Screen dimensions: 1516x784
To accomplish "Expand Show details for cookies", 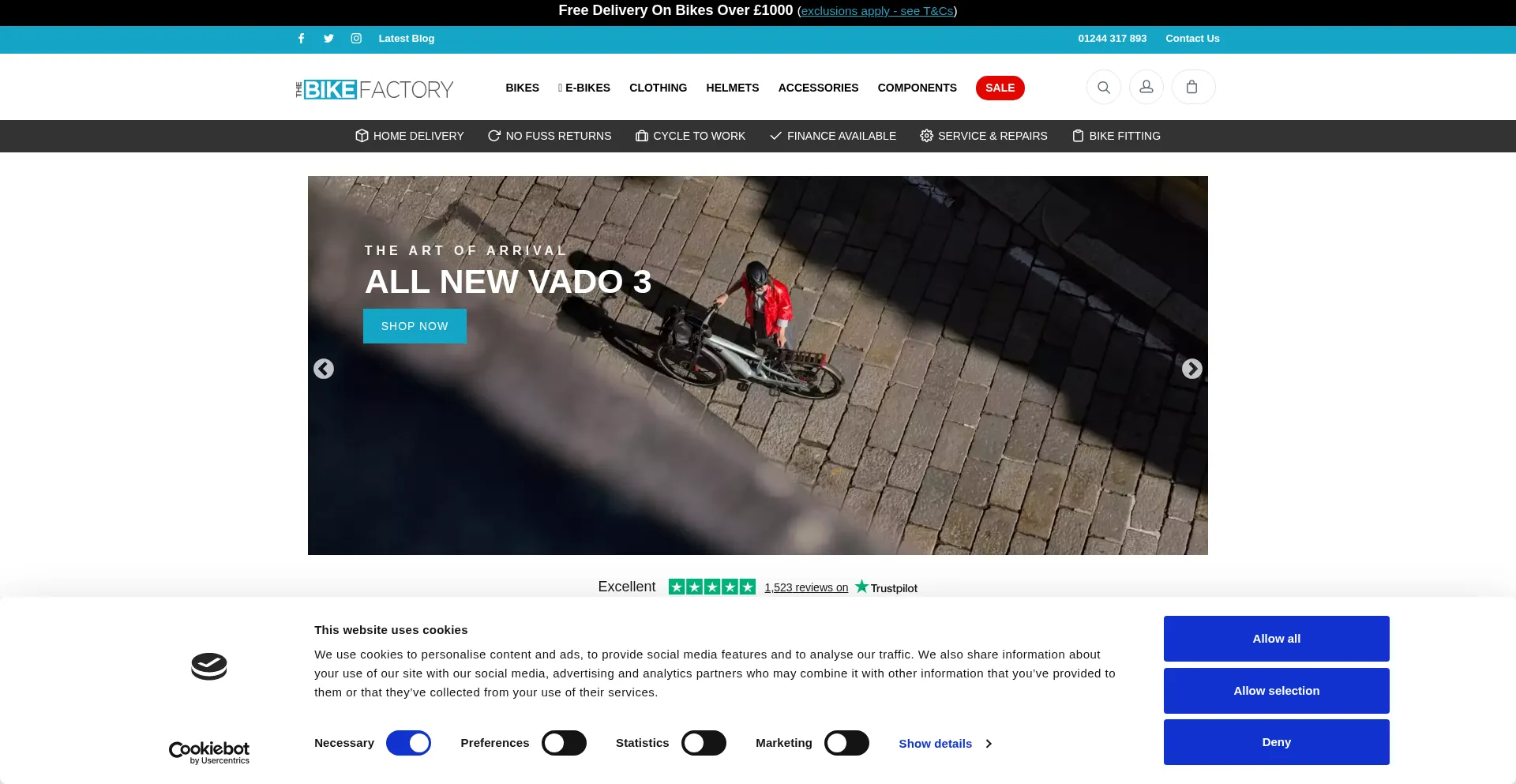I will [x=945, y=744].
